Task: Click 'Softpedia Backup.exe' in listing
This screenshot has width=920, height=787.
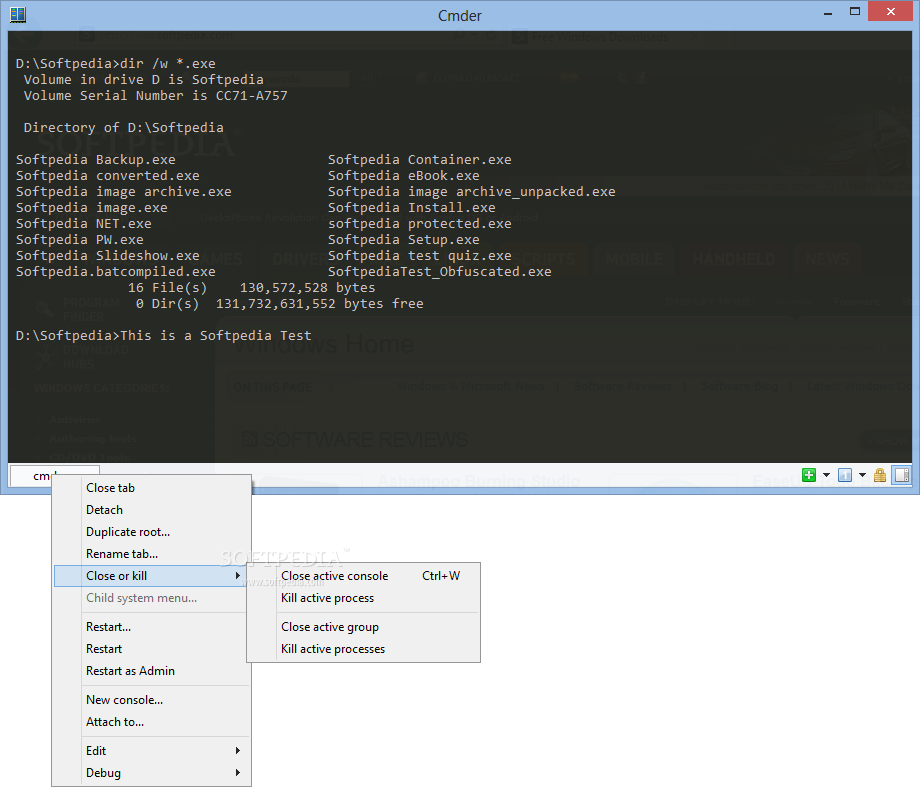Action: (96, 160)
